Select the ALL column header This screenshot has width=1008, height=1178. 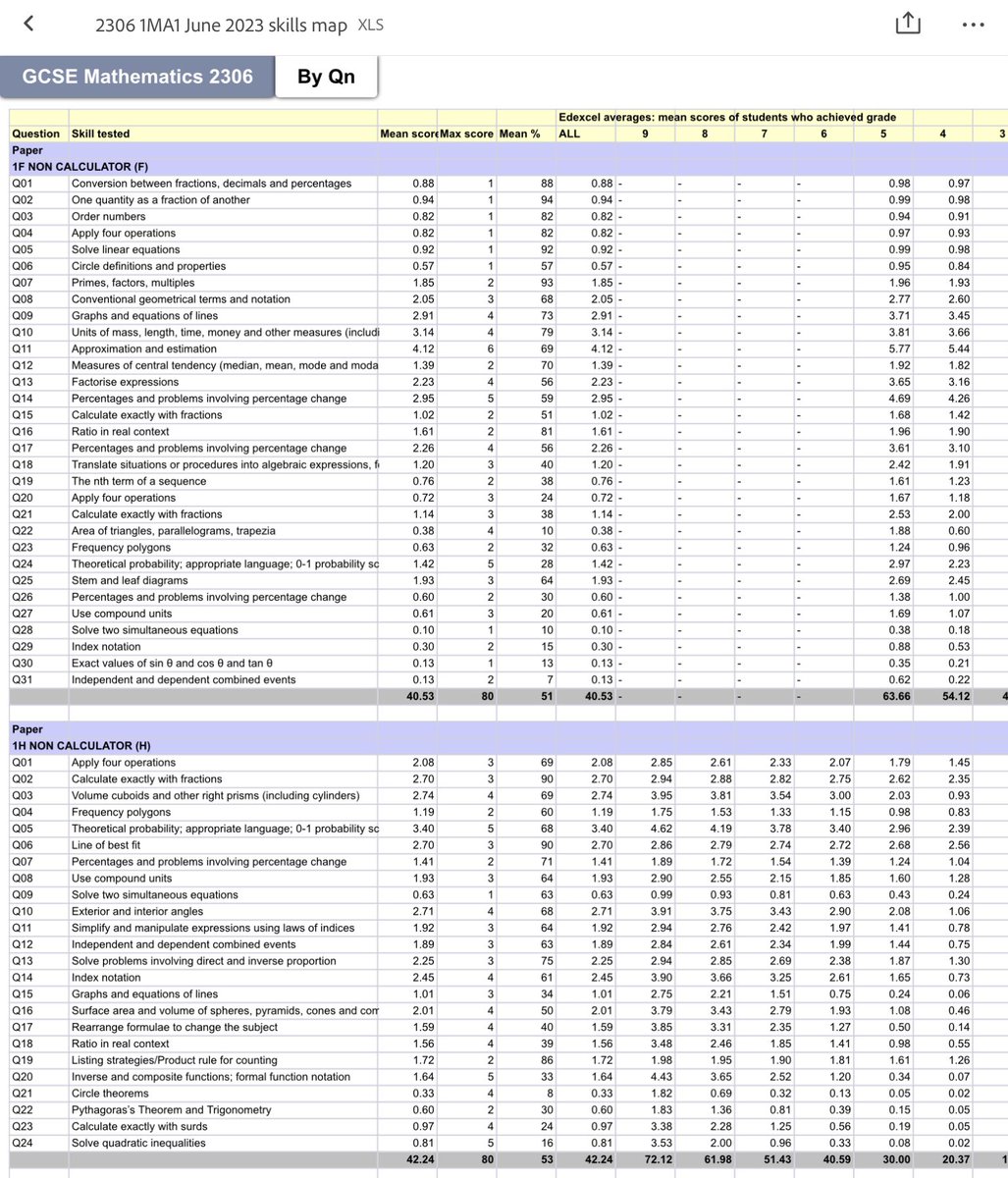[586, 134]
